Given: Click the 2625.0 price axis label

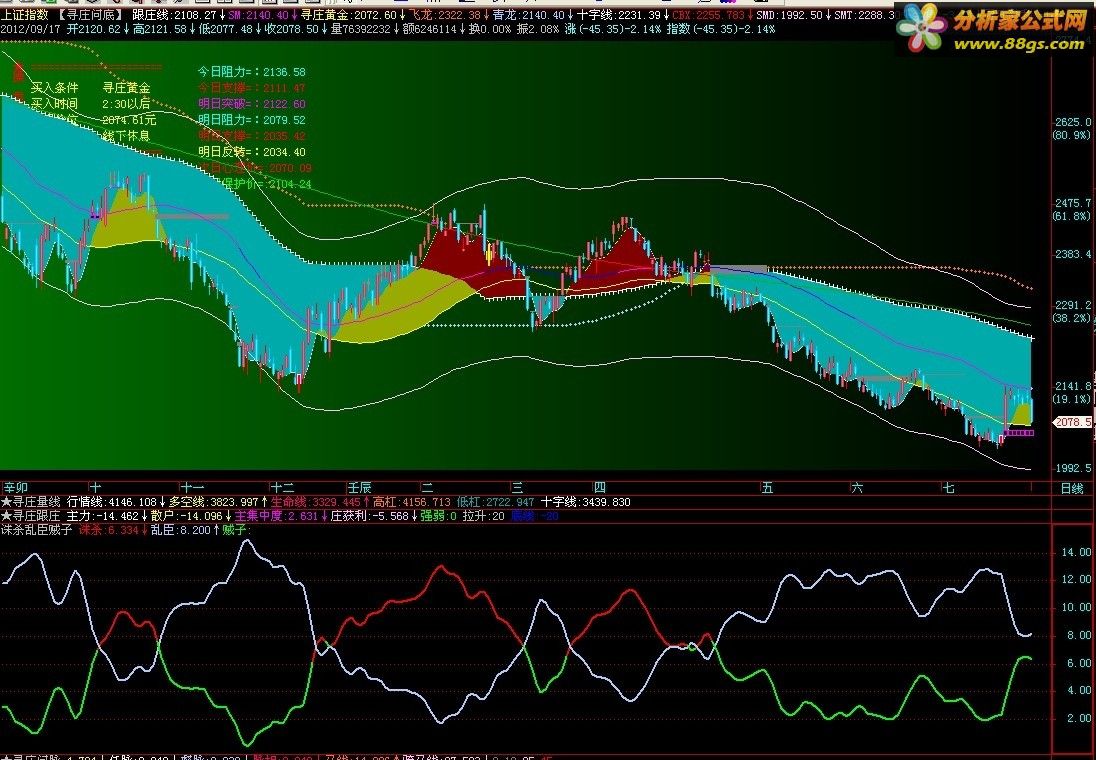Looking at the screenshot, I should point(1073,122).
